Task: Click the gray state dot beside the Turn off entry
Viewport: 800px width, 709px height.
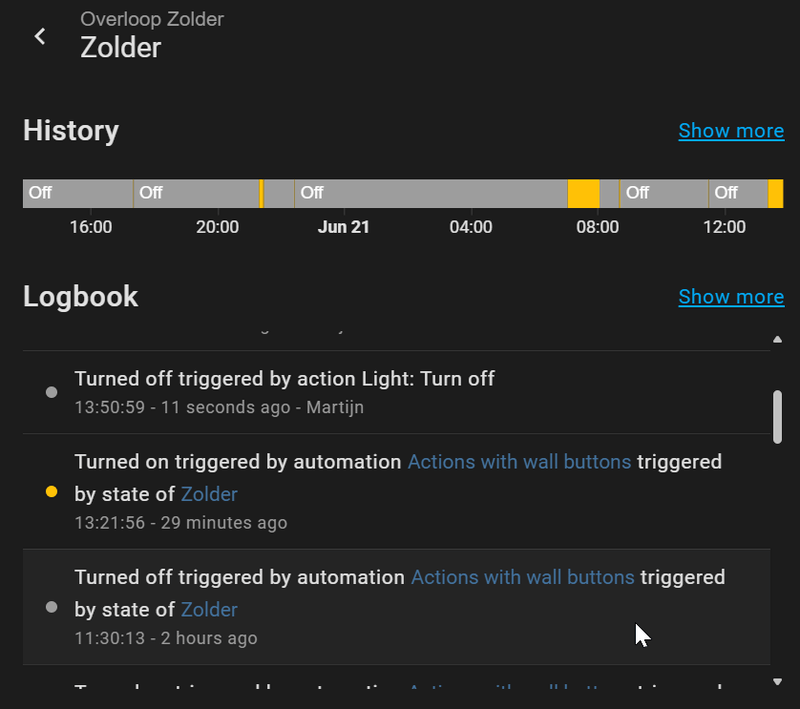Action: point(51,392)
